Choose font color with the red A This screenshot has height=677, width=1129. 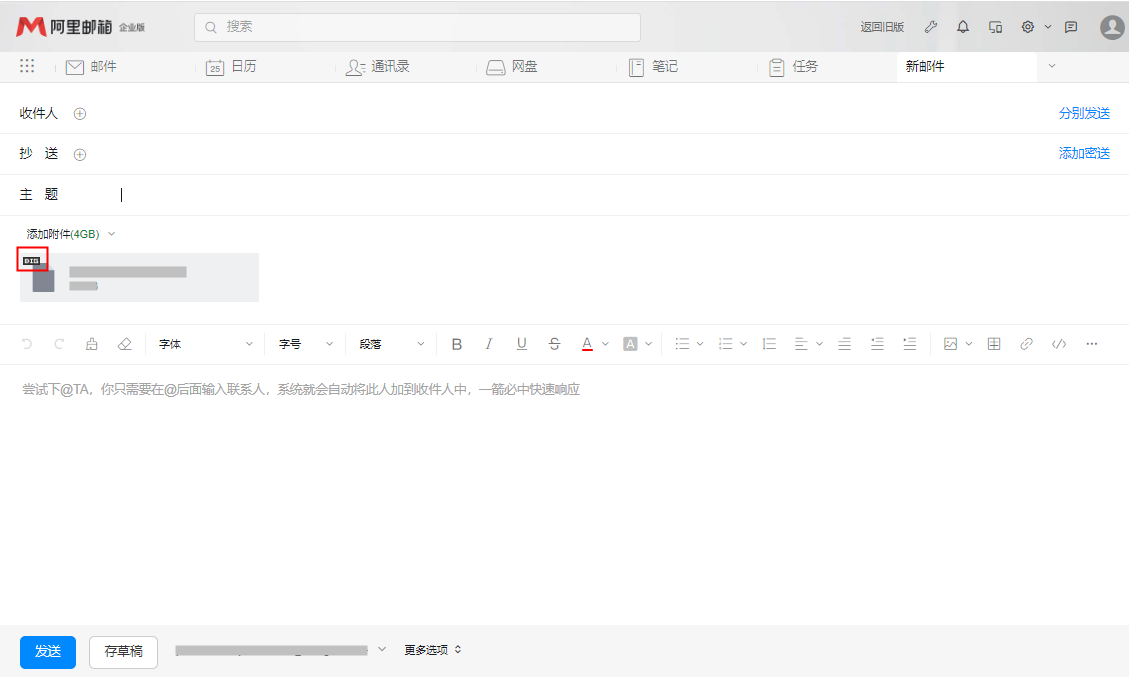[587, 344]
